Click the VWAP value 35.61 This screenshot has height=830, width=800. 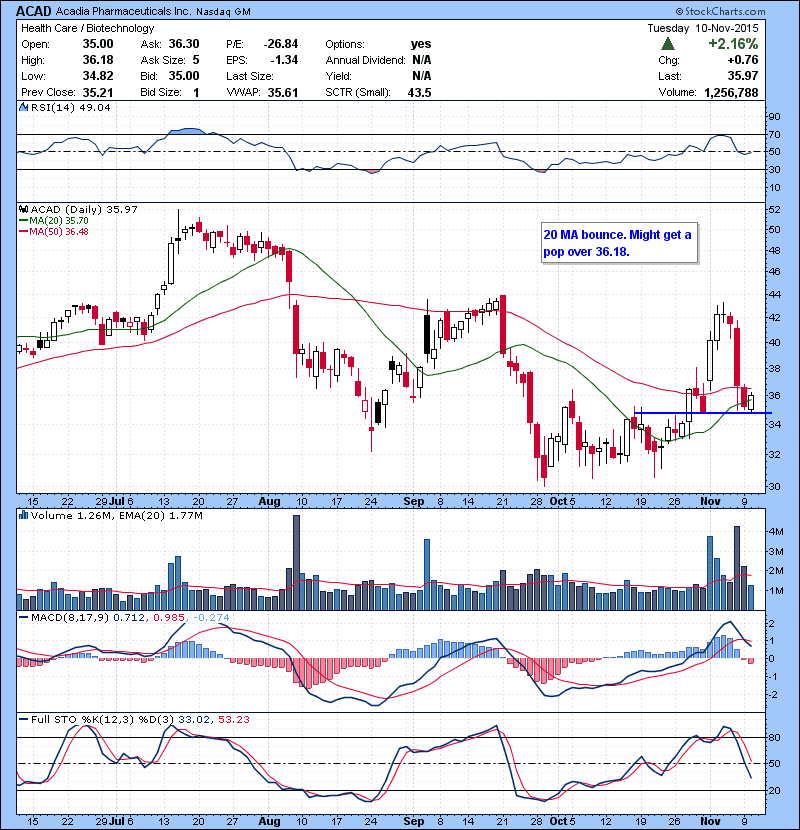[283, 92]
